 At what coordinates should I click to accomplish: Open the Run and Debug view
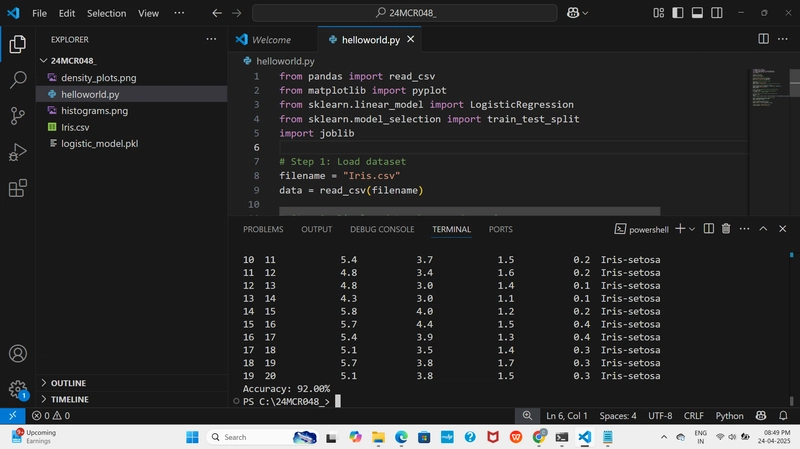[18, 152]
